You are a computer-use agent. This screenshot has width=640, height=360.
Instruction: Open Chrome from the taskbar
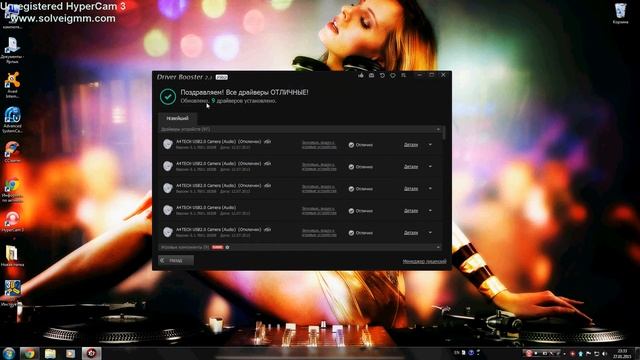[29, 353]
